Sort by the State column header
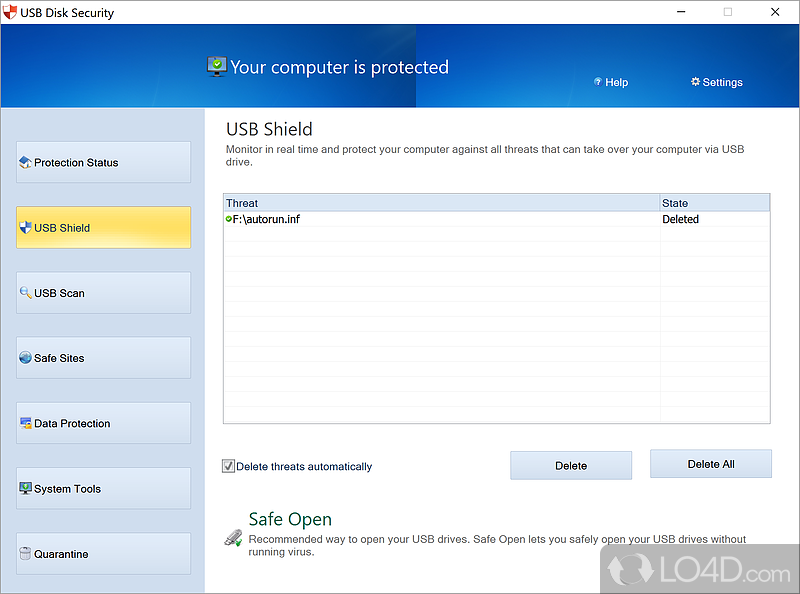Image resolution: width=800 pixels, height=594 pixels. [715, 203]
